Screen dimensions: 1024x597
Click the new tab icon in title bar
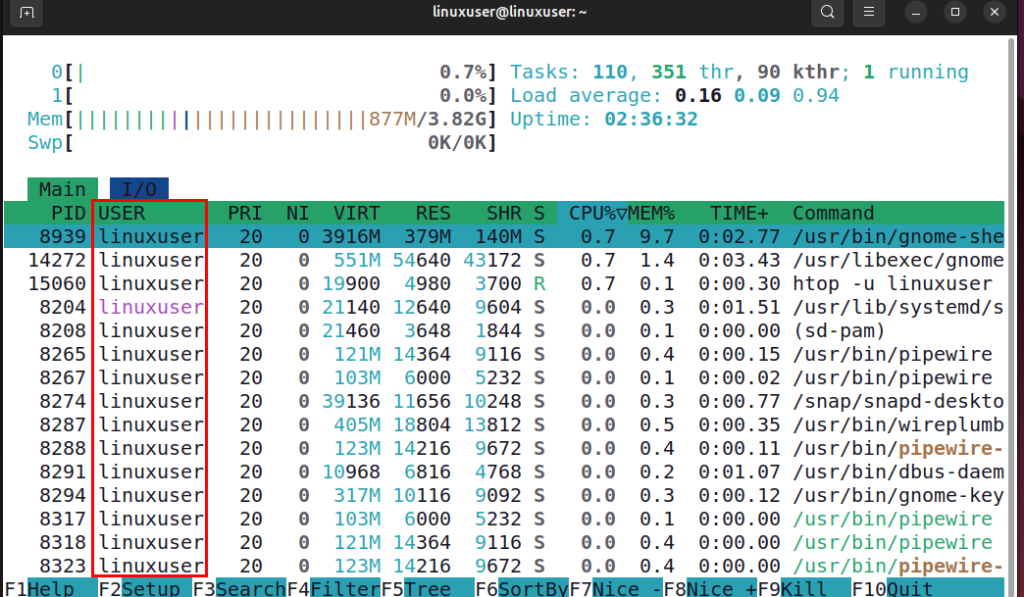coord(27,13)
